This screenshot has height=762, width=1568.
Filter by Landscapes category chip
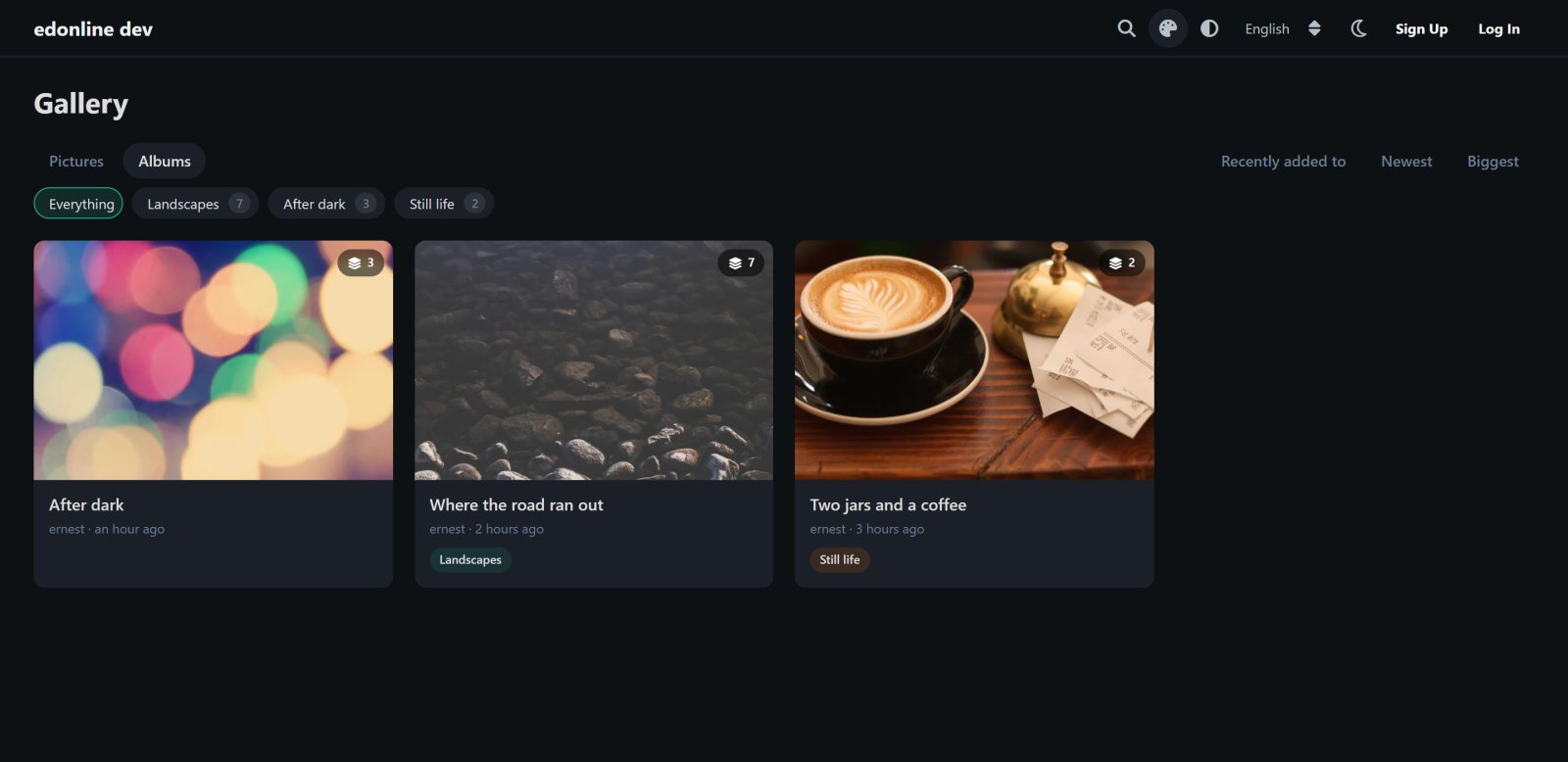coord(195,204)
